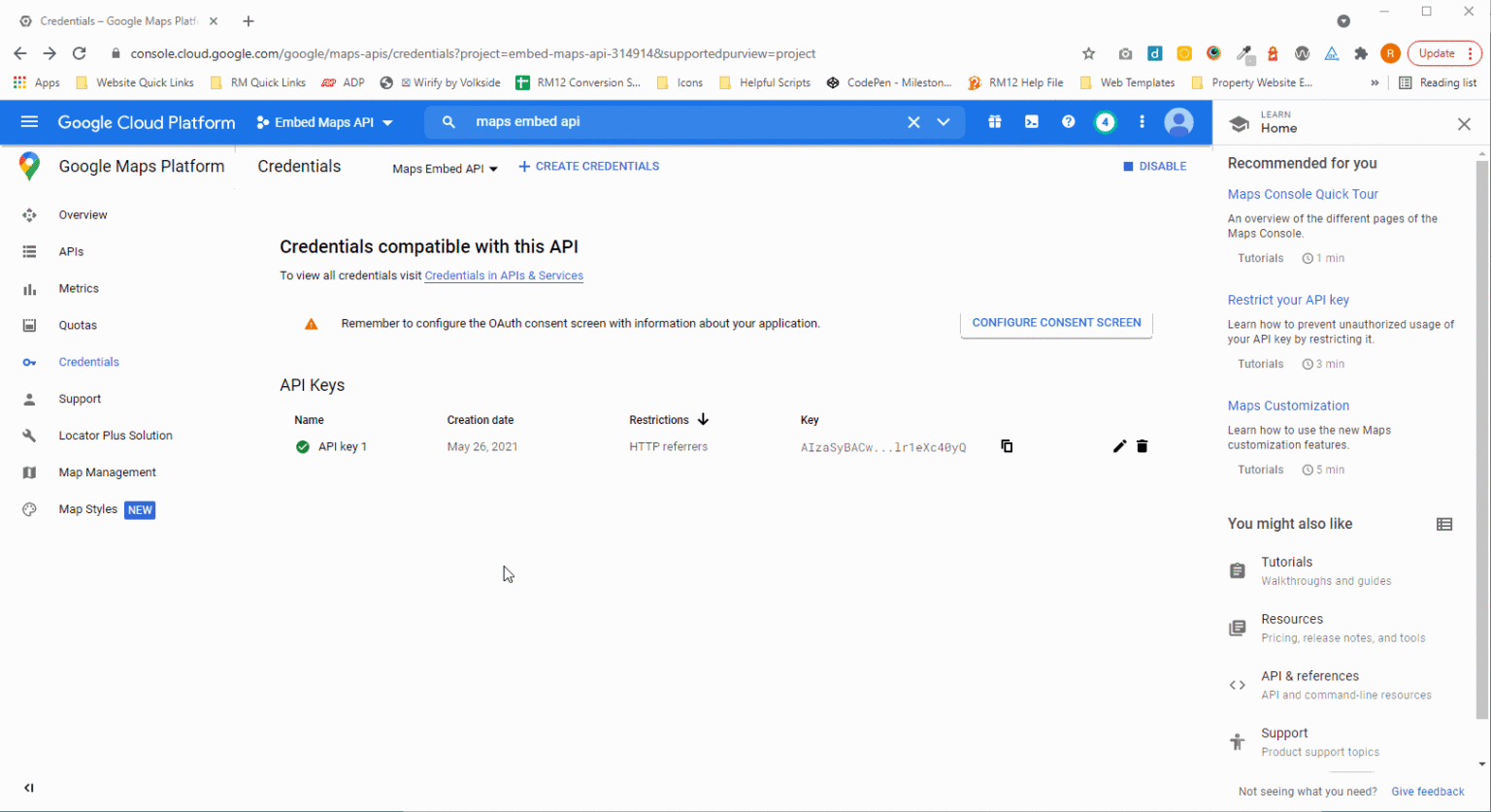Click the Google Cloud Platform title
The image size is (1491, 812).
147,122
